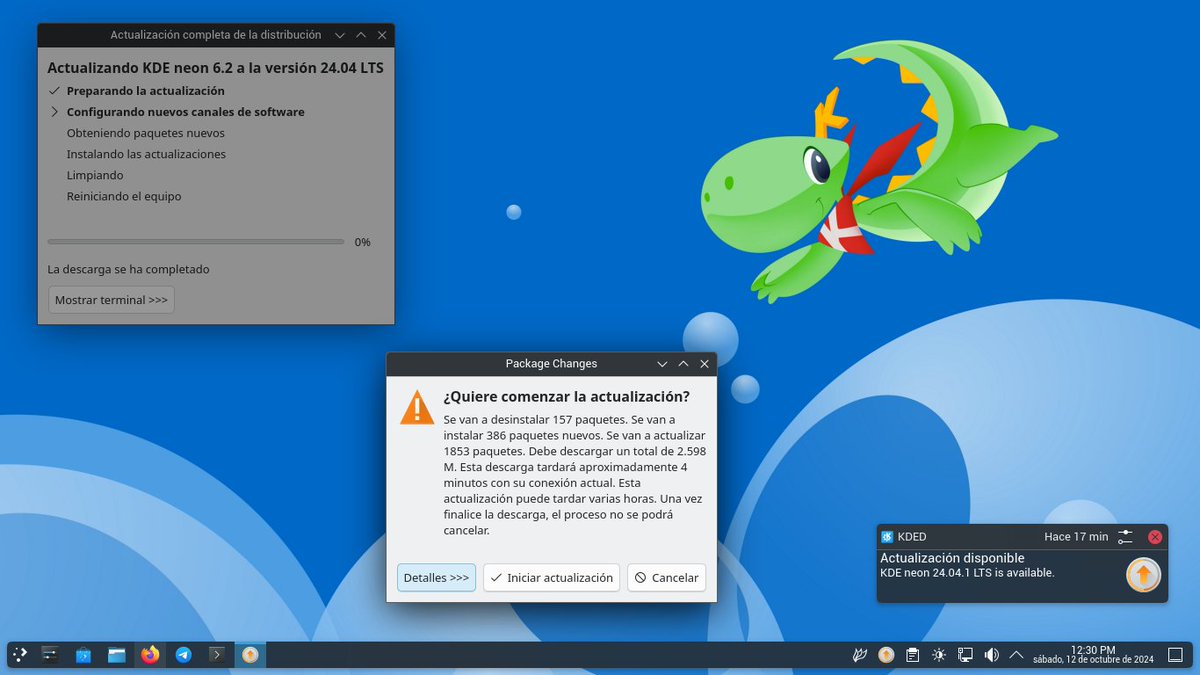Viewport: 1200px width, 675px height.
Task: Click the 'Reiniciando el equipo' step
Action: pyautogui.click(x=124, y=196)
